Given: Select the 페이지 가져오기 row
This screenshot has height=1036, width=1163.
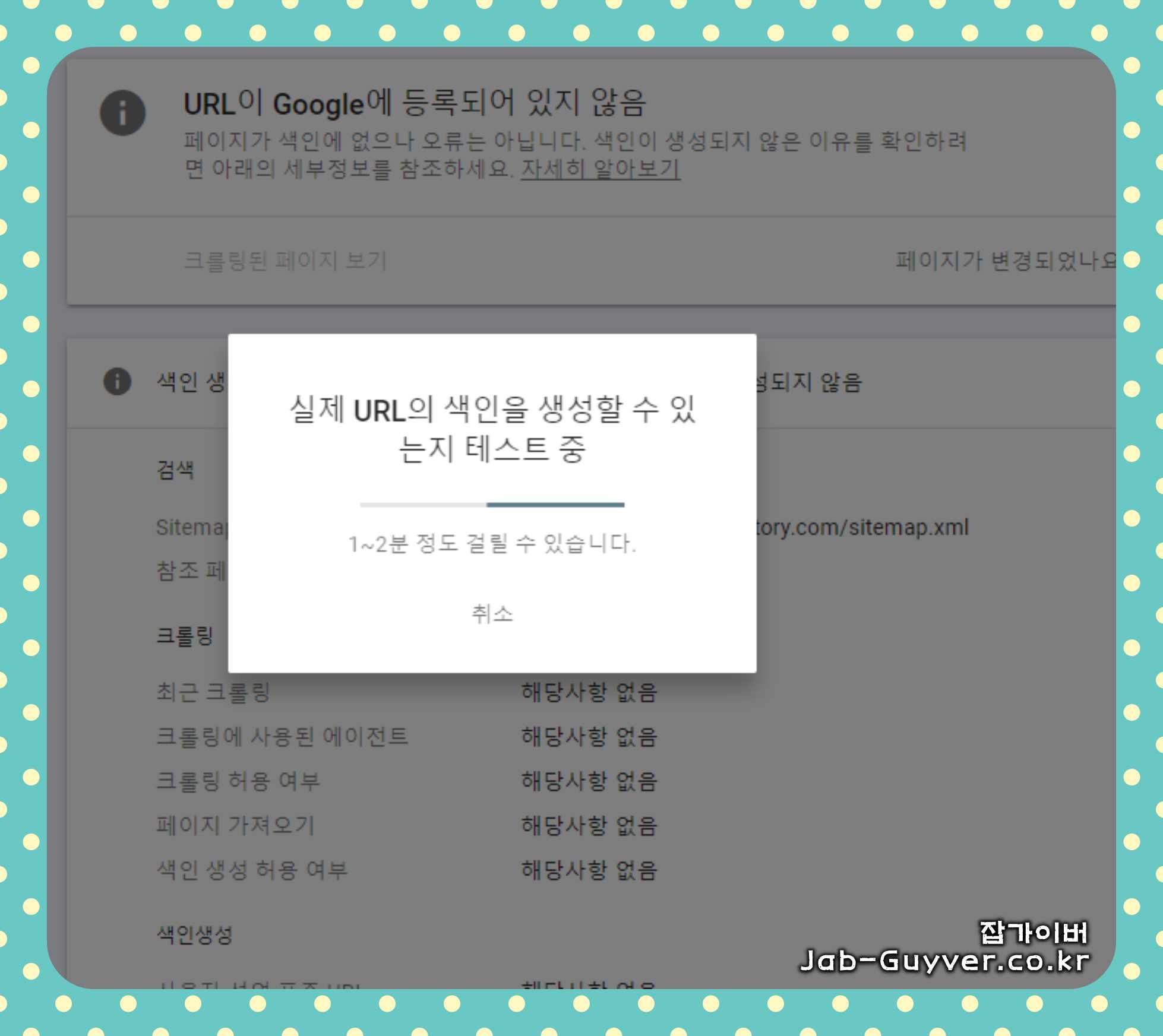Looking at the screenshot, I should coord(235,825).
